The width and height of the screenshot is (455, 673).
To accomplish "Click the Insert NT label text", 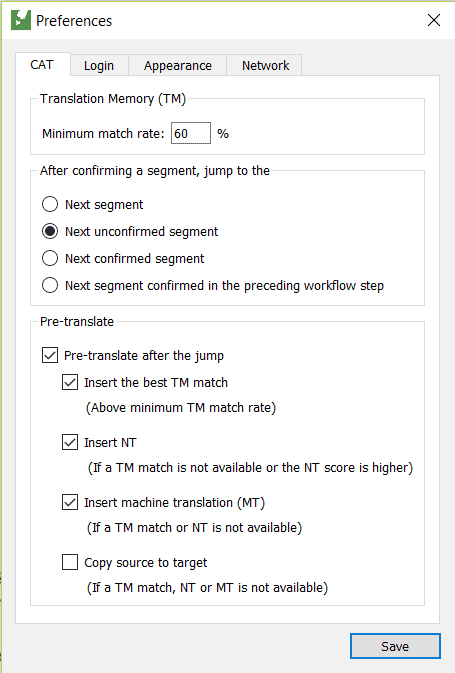I will tap(110, 443).
